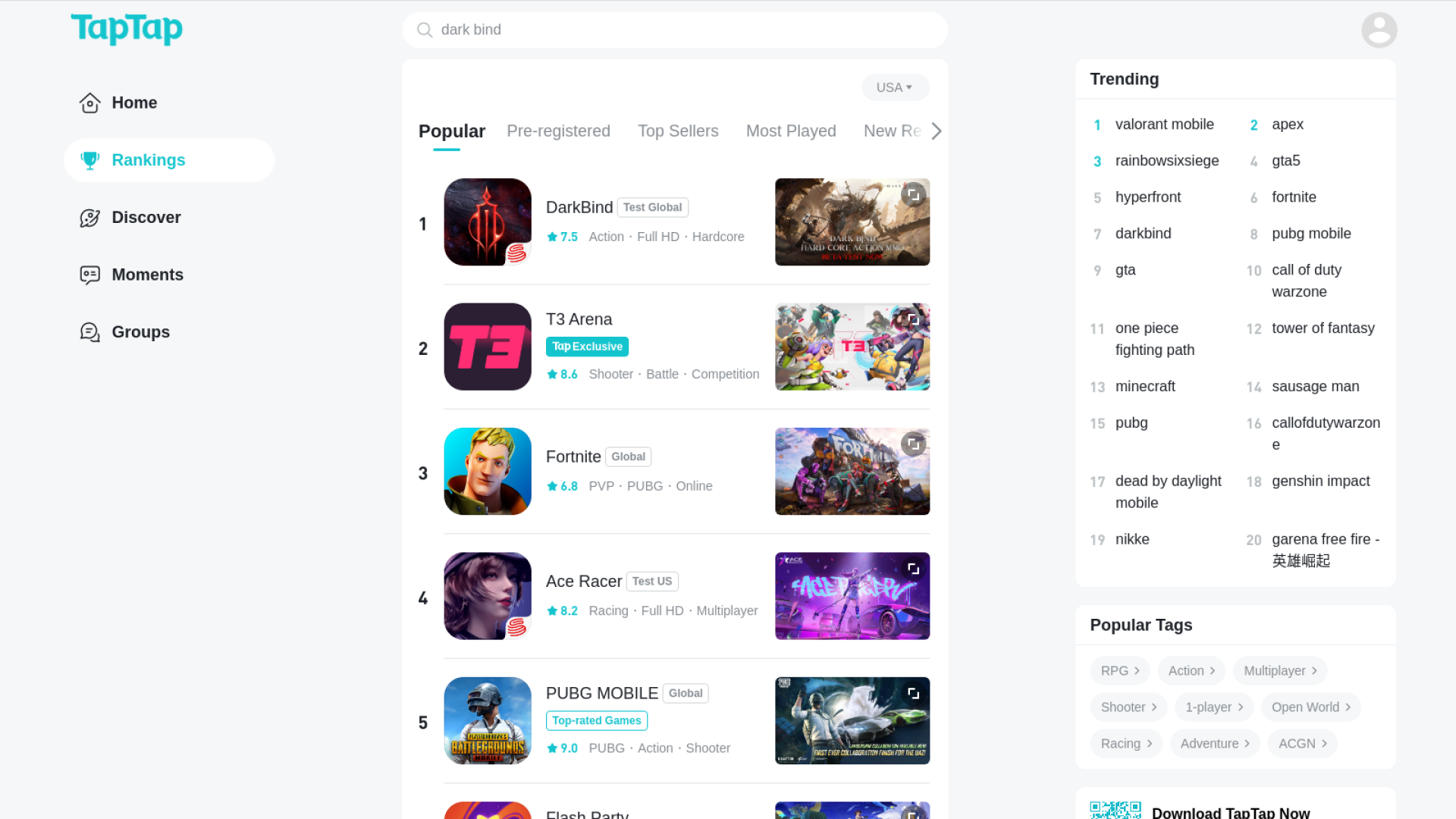Screen dimensions: 1456x819
Task: Click the user profile avatar icon
Action: tap(1379, 30)
